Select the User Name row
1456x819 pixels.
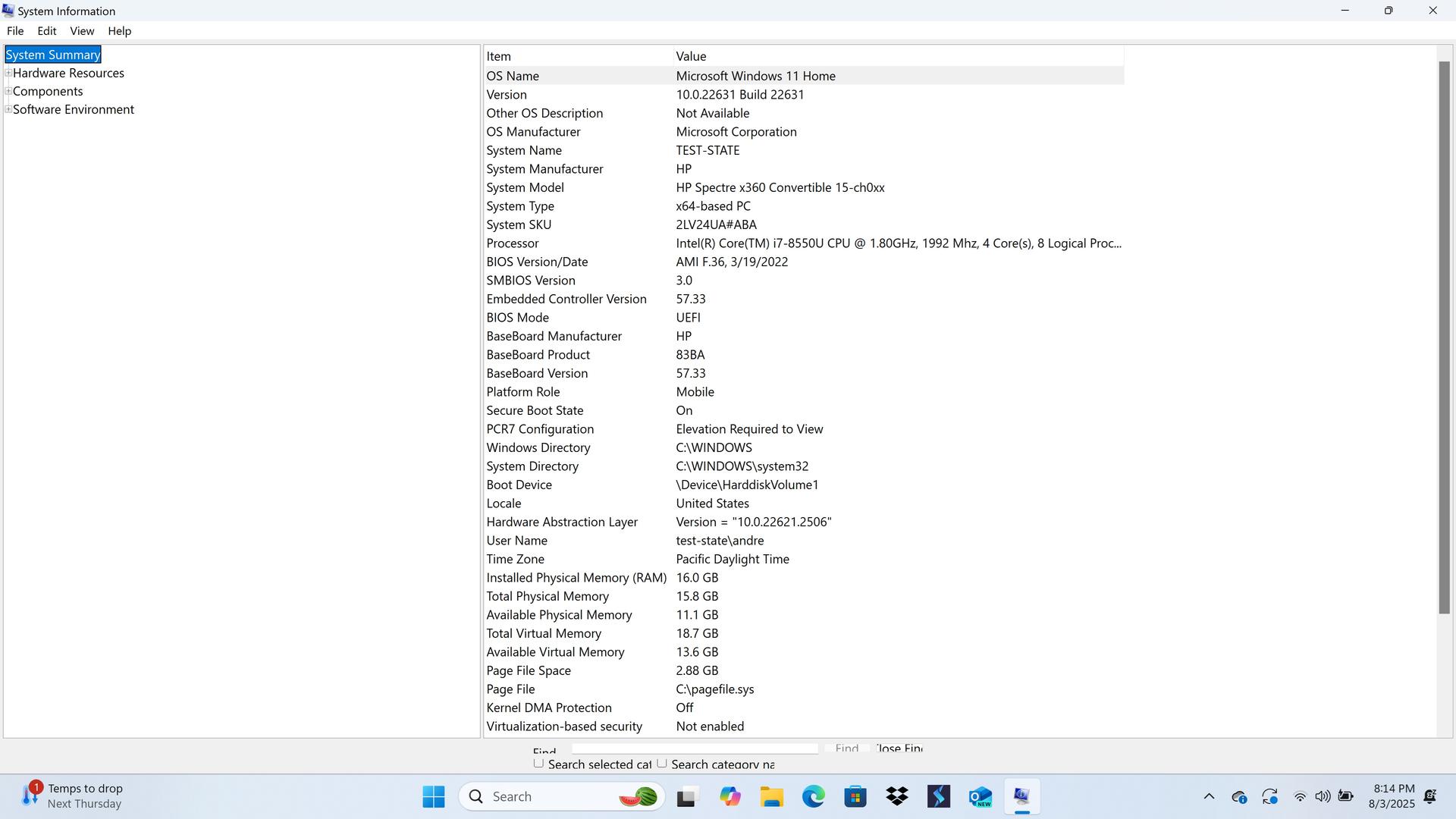[804, 541]
